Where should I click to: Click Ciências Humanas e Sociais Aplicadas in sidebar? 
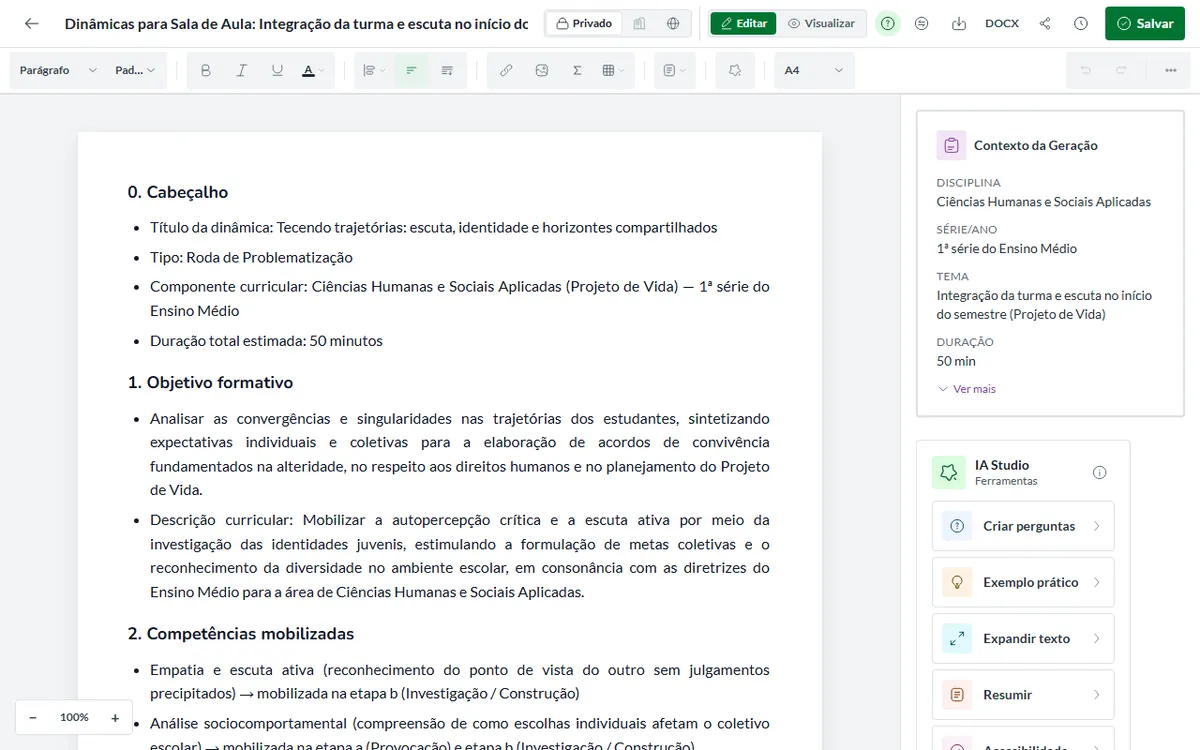coord(1043,202)
